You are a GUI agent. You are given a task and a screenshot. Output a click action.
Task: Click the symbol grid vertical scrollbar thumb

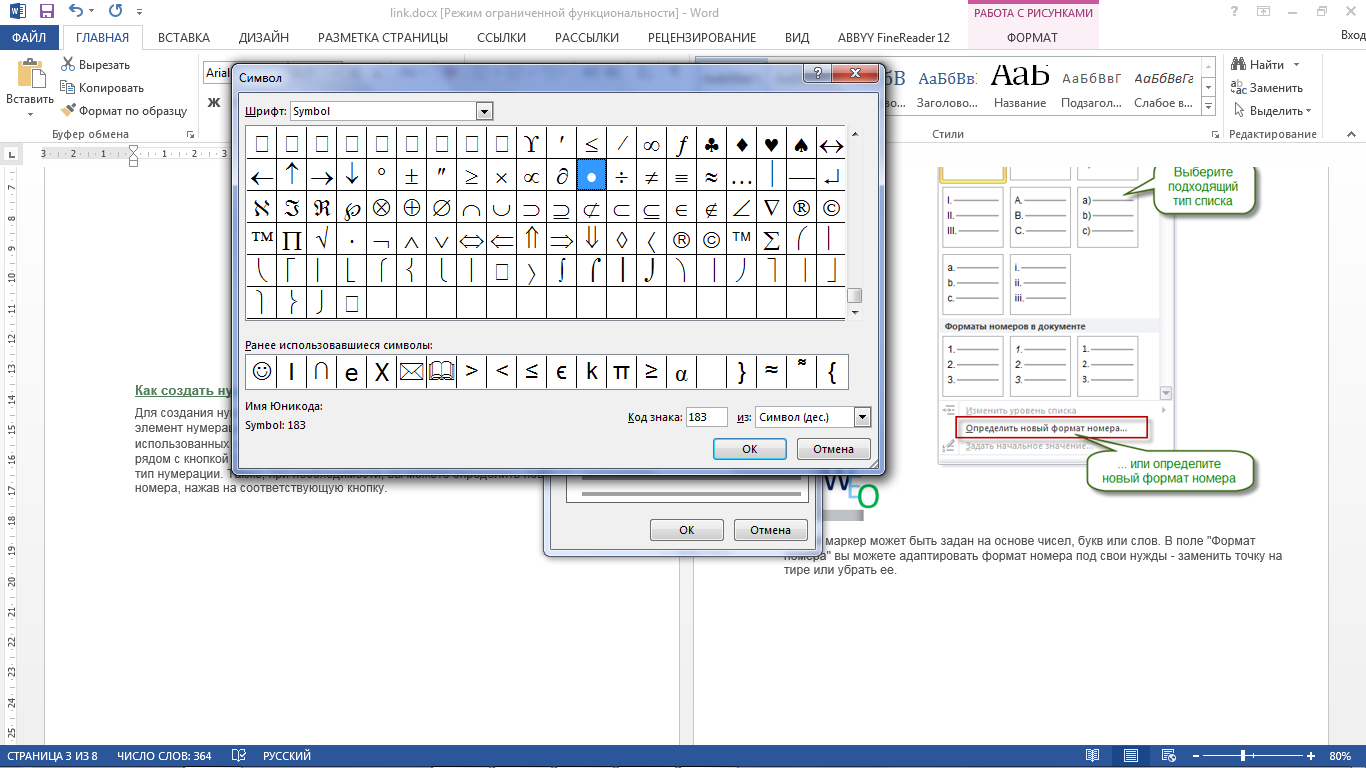click(854, 295)
